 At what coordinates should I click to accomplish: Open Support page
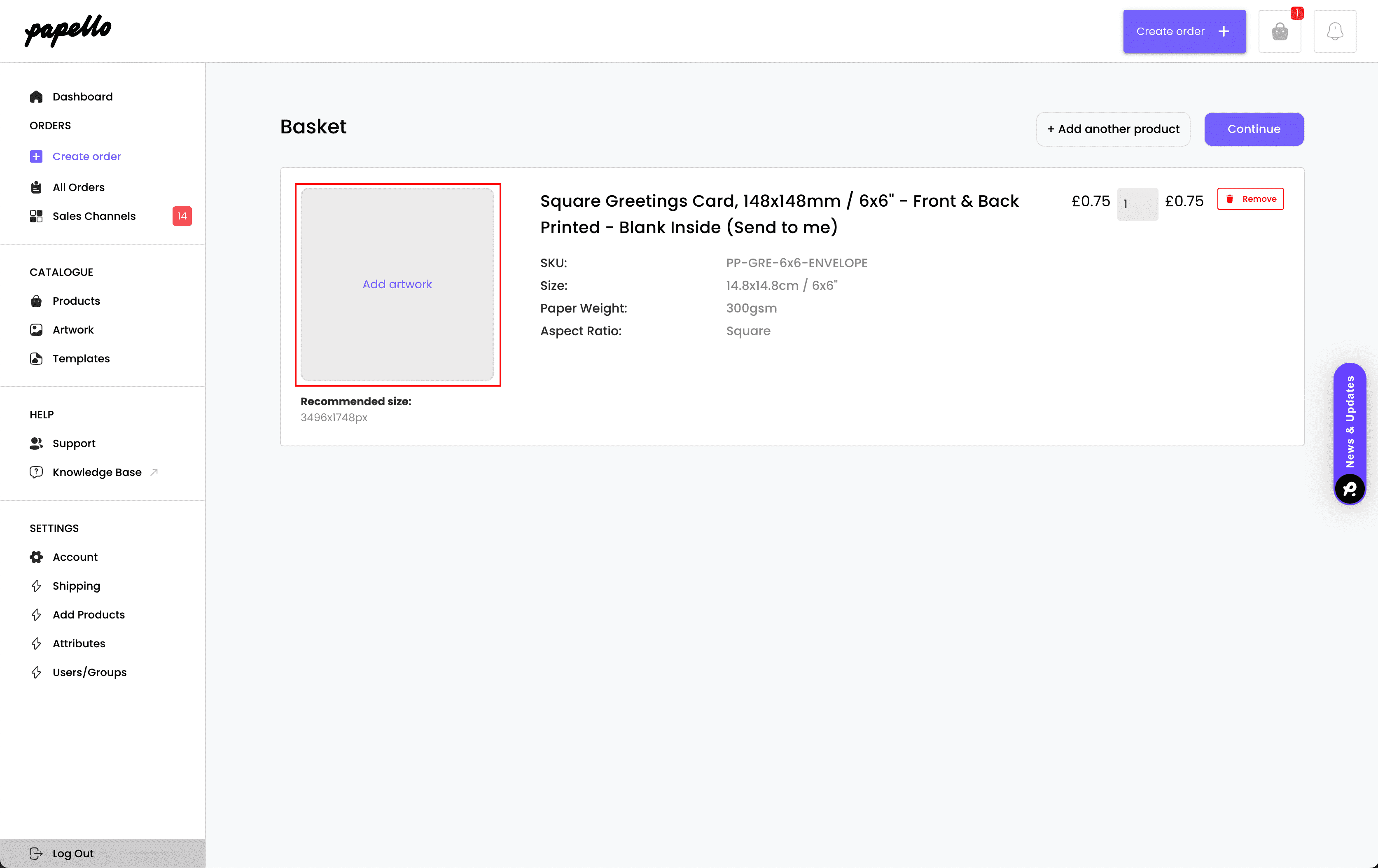pos(74,443)
